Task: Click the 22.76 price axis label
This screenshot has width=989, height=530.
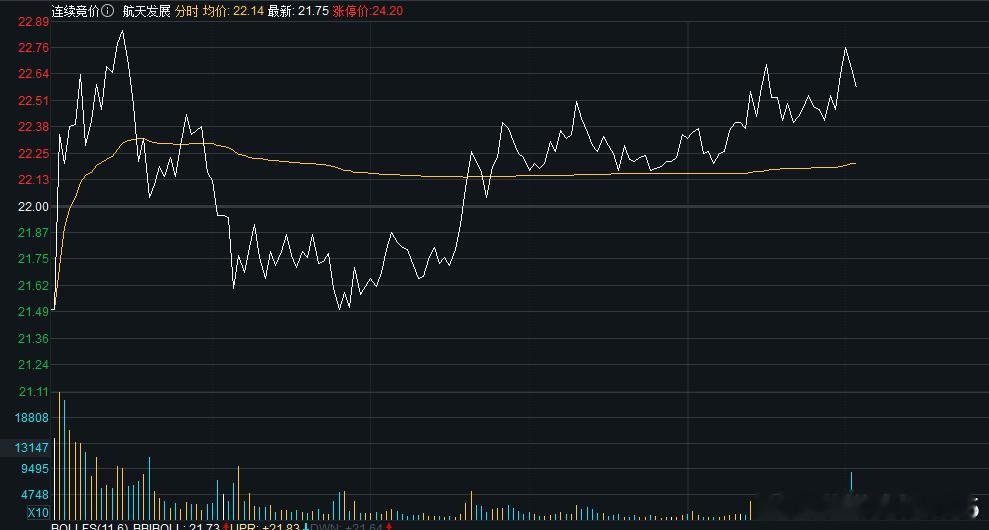Action: pos(33,48)
